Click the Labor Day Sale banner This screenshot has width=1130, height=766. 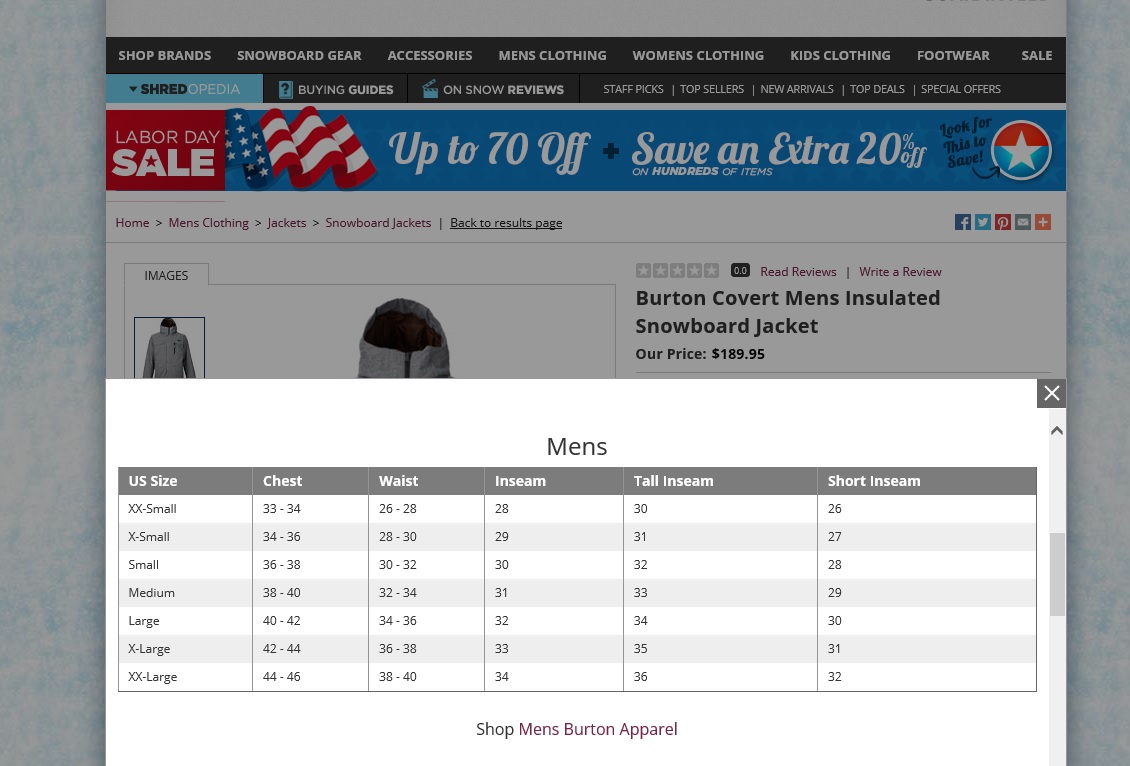click(586, 151)
